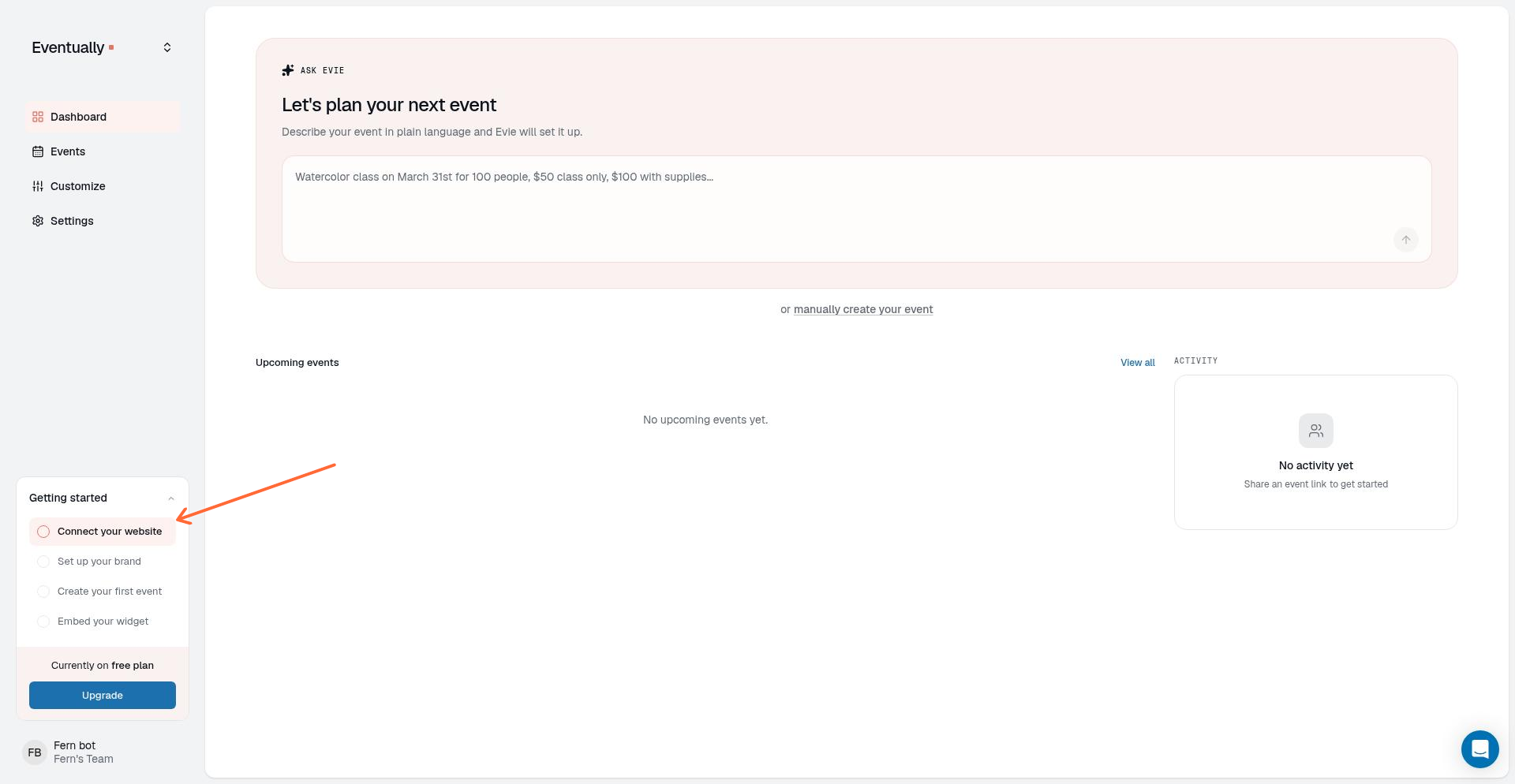Go to Dashboard in the sidebar
The image size is (1515, 784).
pos(103,117)
